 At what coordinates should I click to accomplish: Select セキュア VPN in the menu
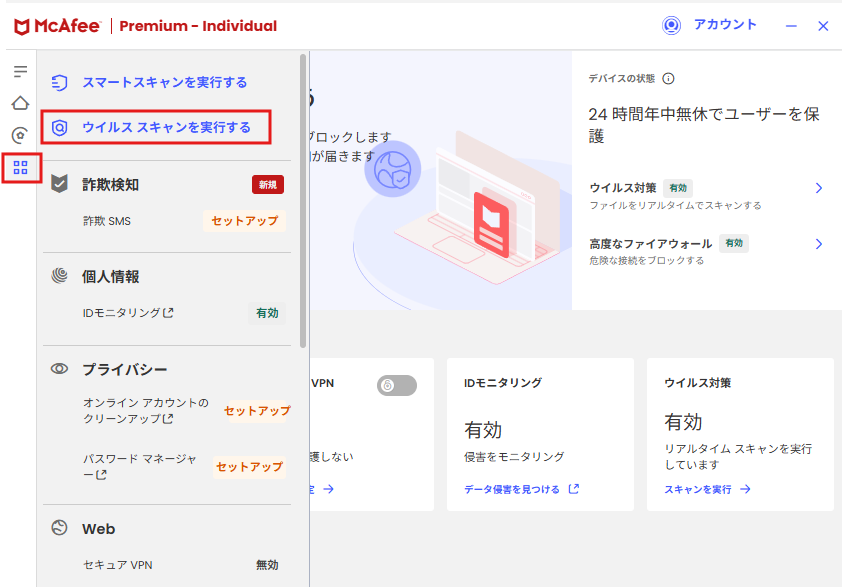118,565
